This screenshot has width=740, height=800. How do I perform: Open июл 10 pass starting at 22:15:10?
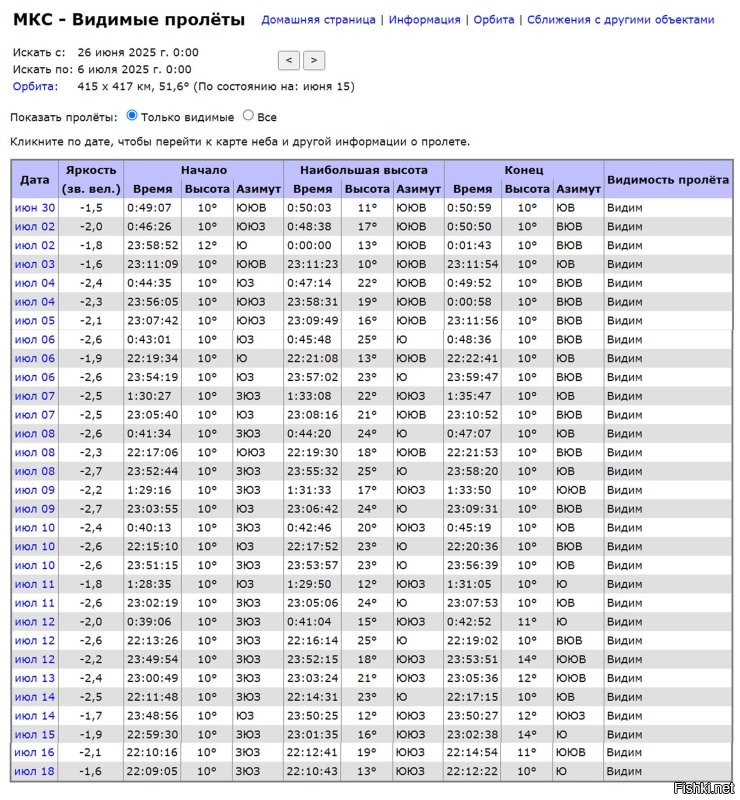tap(35, 547)
